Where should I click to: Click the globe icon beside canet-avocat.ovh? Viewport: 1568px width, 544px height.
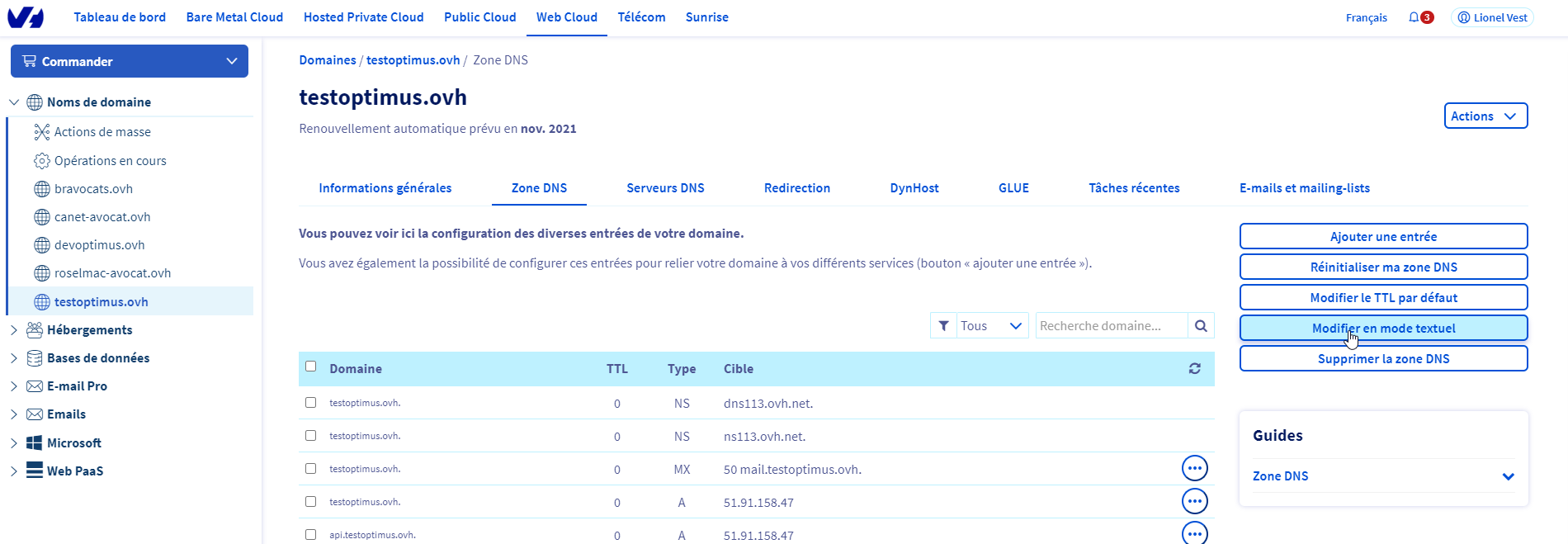42,217
